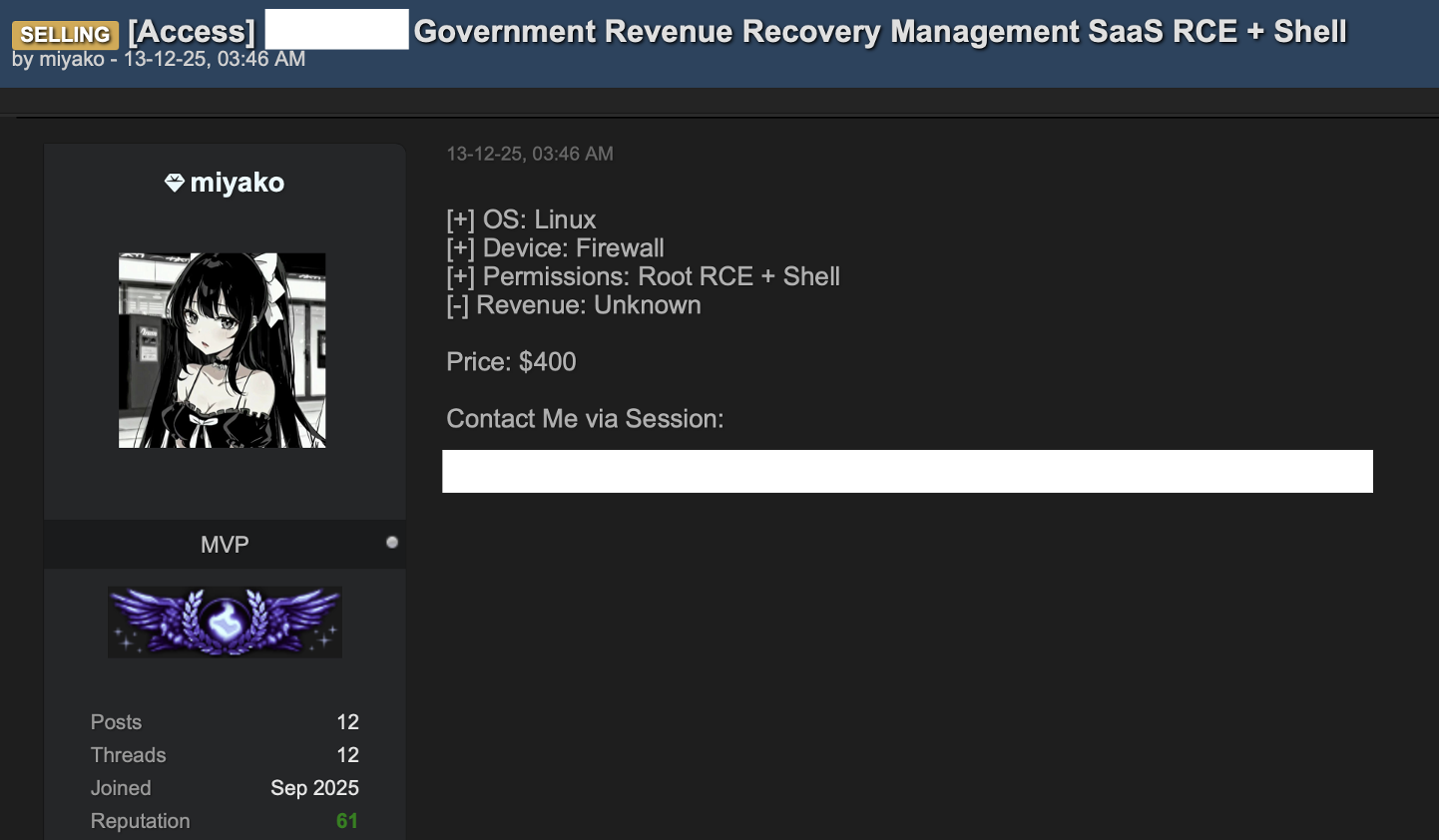Image resolution: width=1439 pixels, height=840 pixels.
Task: Click the diamond icon beside miyako's username
Action: pyautogui.click(x=174, y=182)
